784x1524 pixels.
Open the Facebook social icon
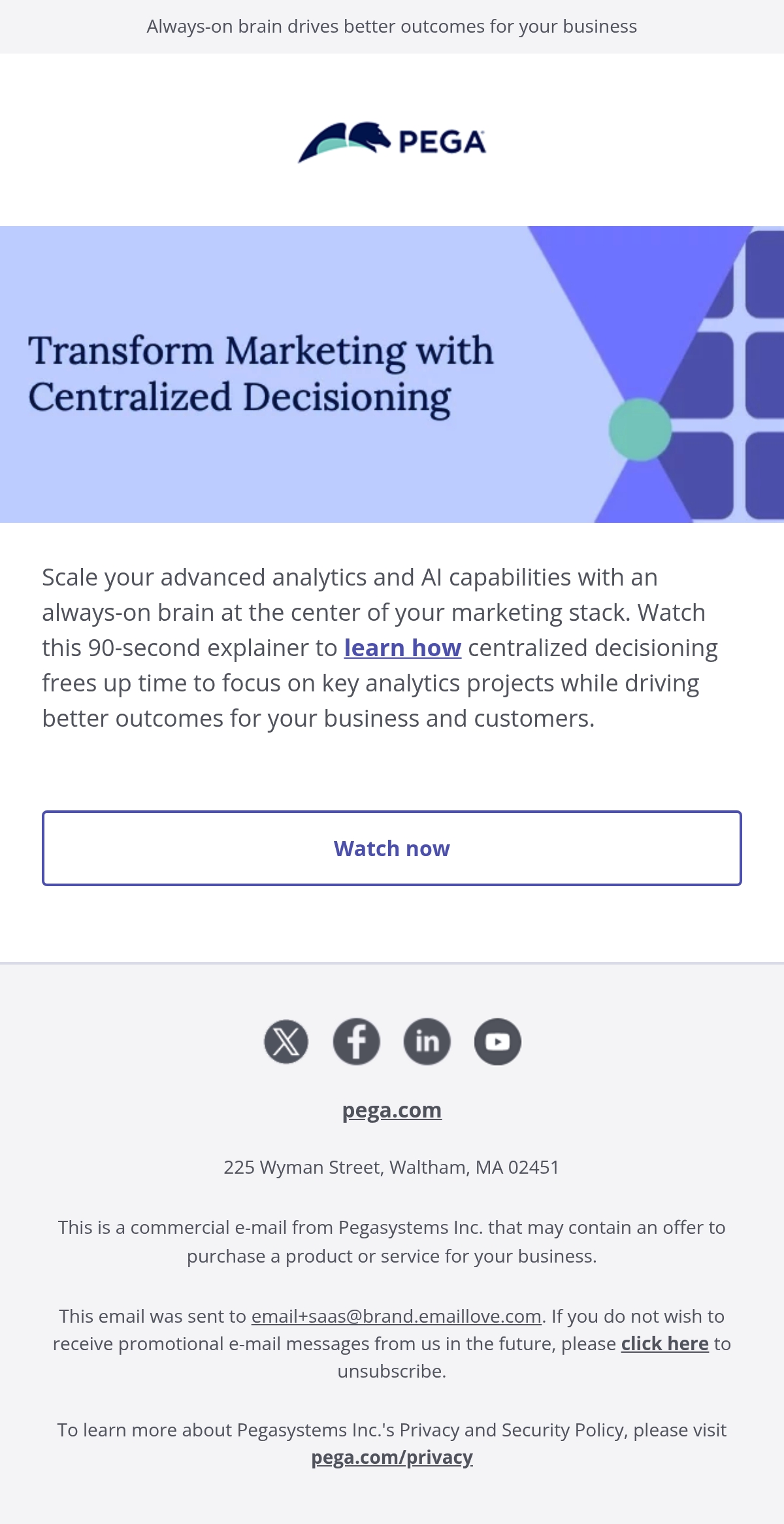[357, 1041]
